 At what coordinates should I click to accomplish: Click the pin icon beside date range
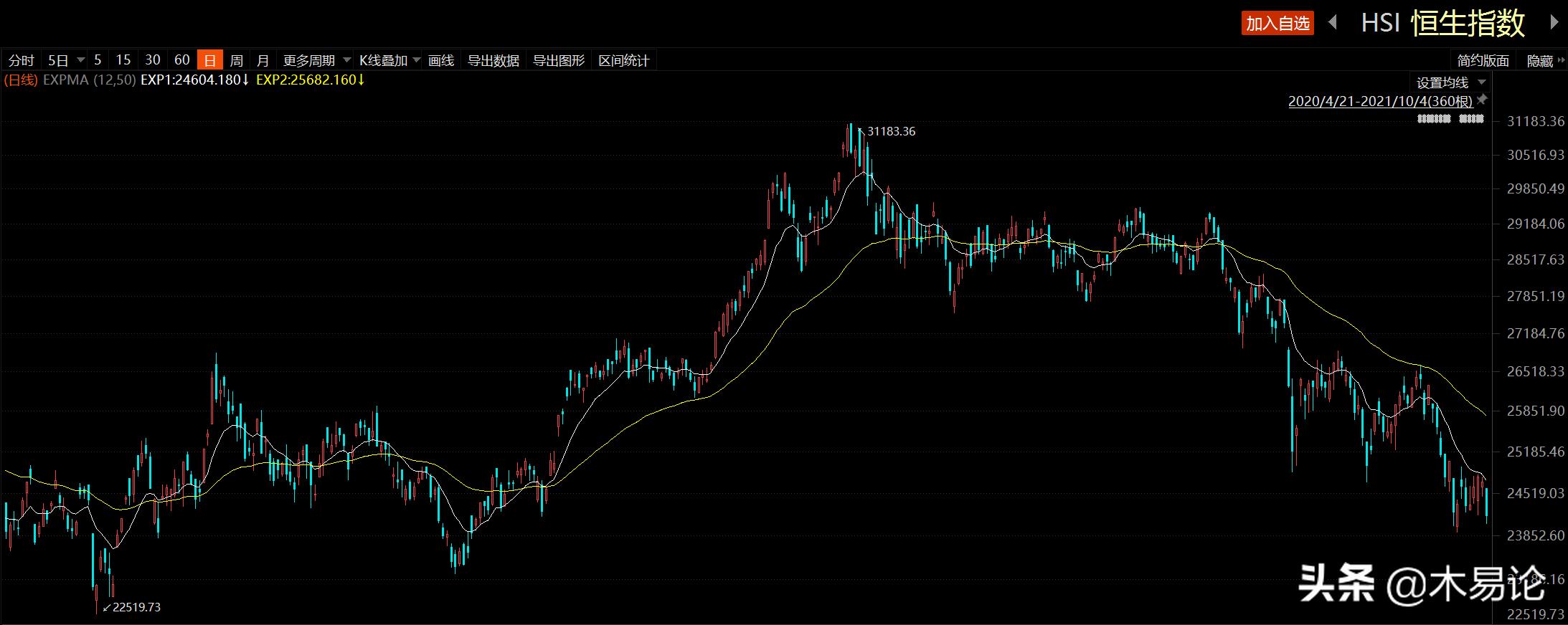(x=1482, y=100)
